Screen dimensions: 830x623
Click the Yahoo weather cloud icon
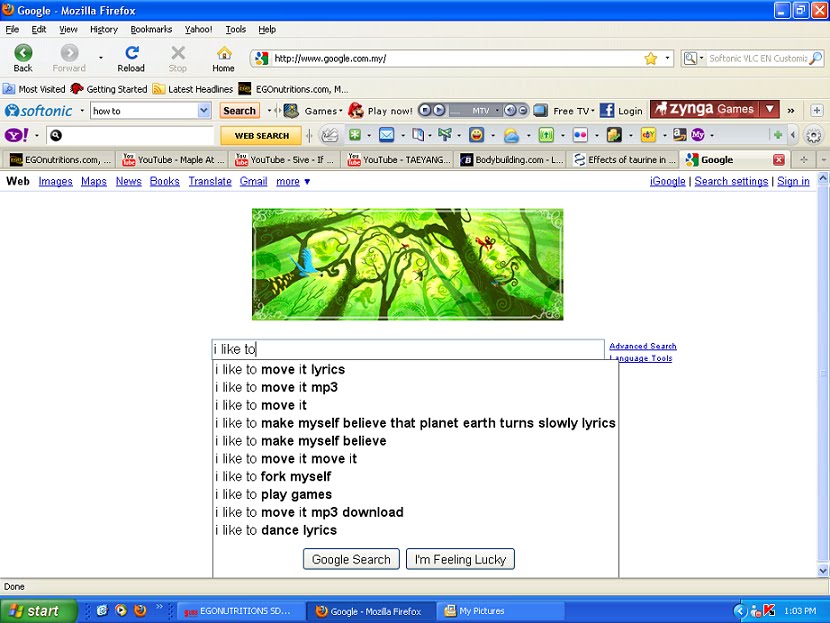pyautogui.click(x=511, y=136)
